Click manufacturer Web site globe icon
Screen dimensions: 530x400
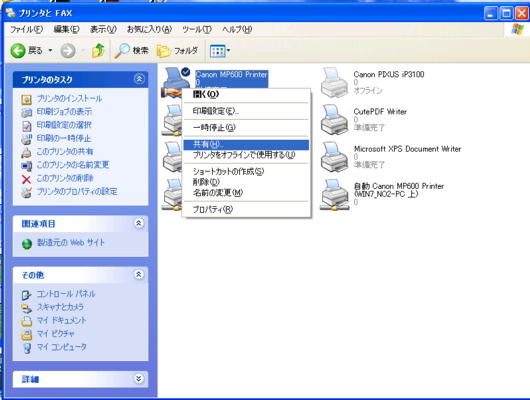tap(27, 244)
